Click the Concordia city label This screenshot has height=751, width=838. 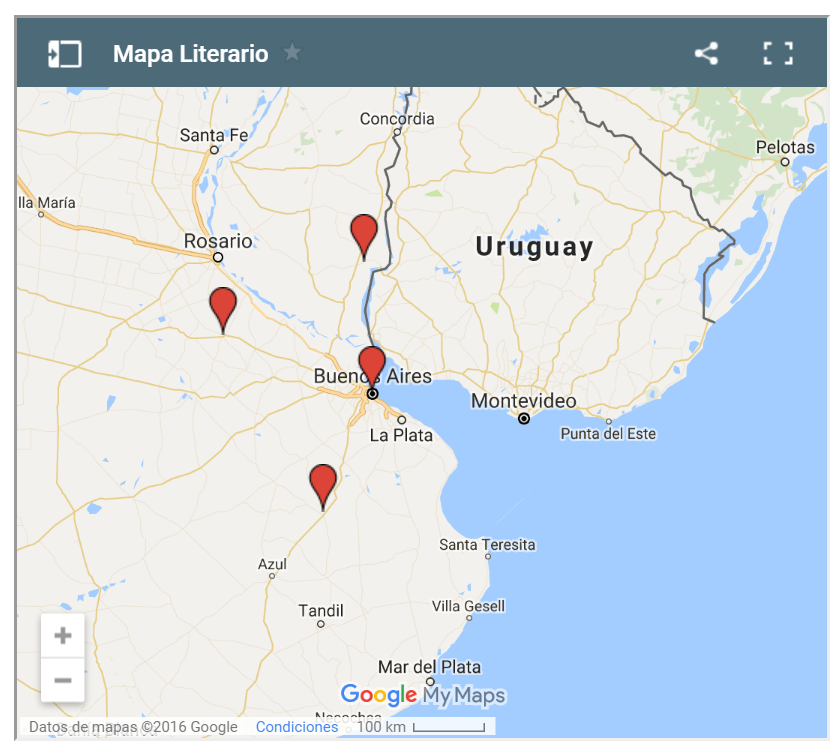pos(397,119)
